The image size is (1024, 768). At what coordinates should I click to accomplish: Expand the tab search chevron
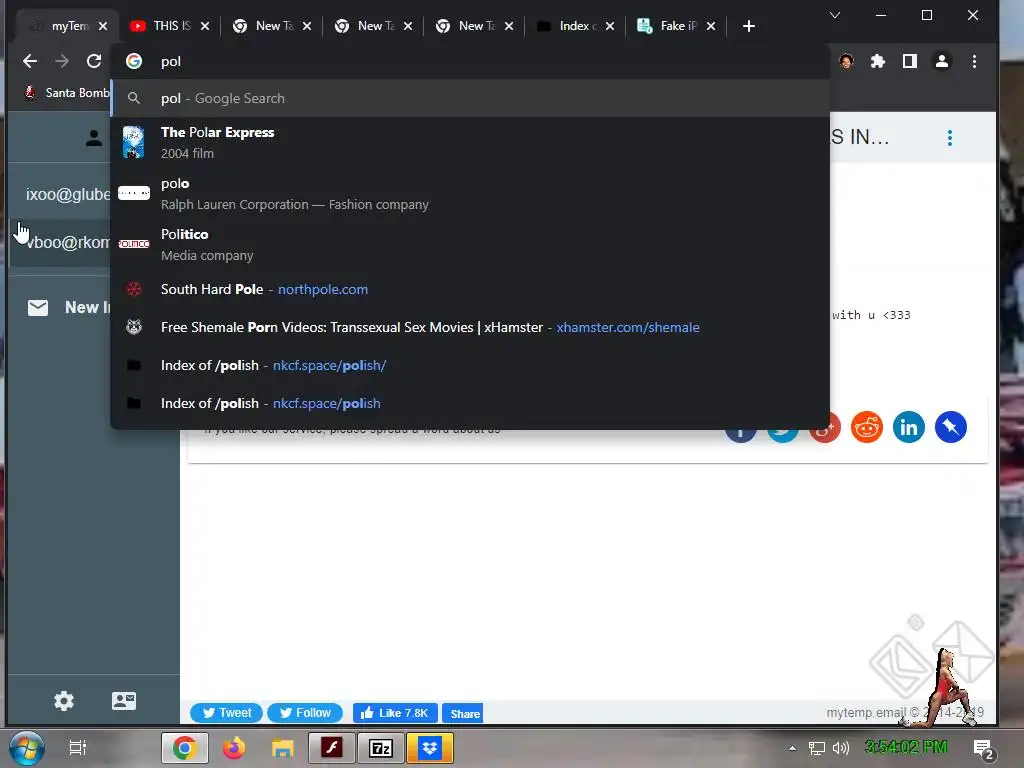click(835, 15)
